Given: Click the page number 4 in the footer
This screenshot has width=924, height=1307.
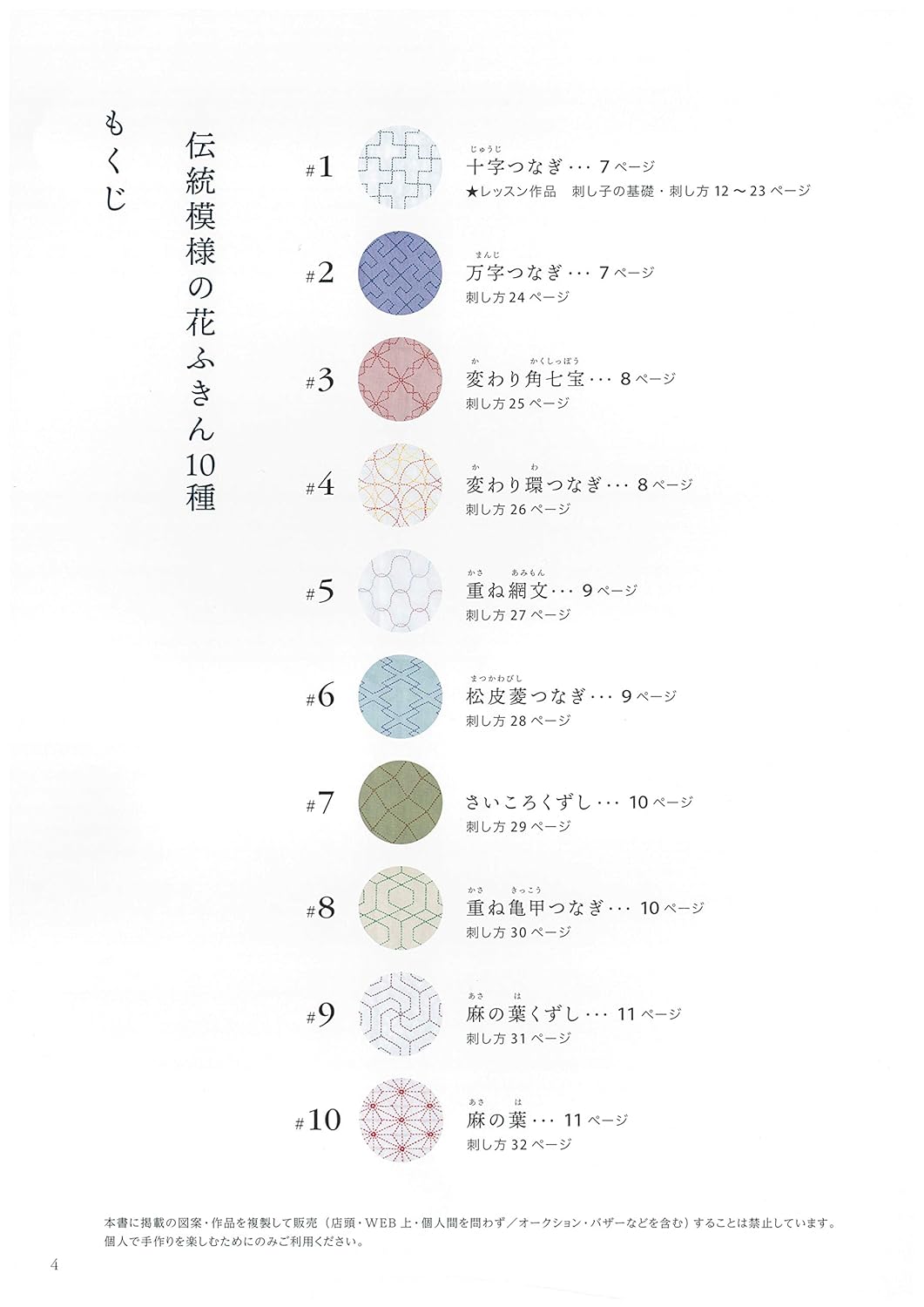Looking at the screenshot, I should tap(54, 1265).
